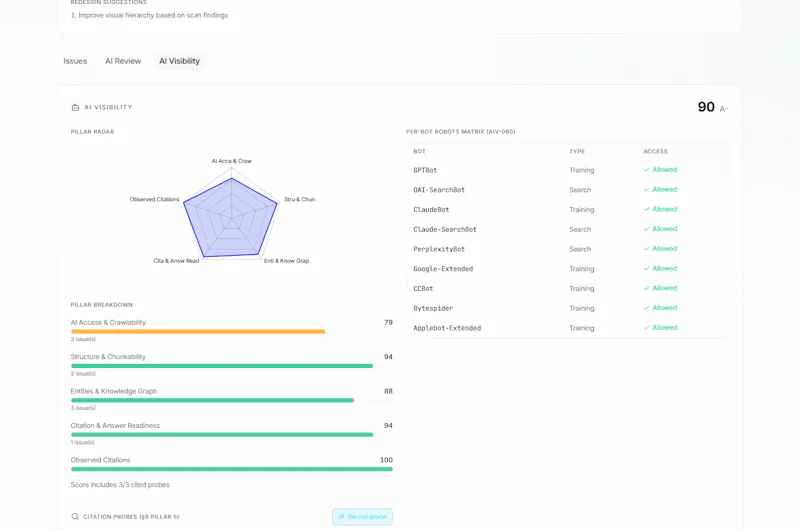Click the sparkle icon in Re-run probe
The width and height of the screenshot is (800, 530).
click(341, 517)
